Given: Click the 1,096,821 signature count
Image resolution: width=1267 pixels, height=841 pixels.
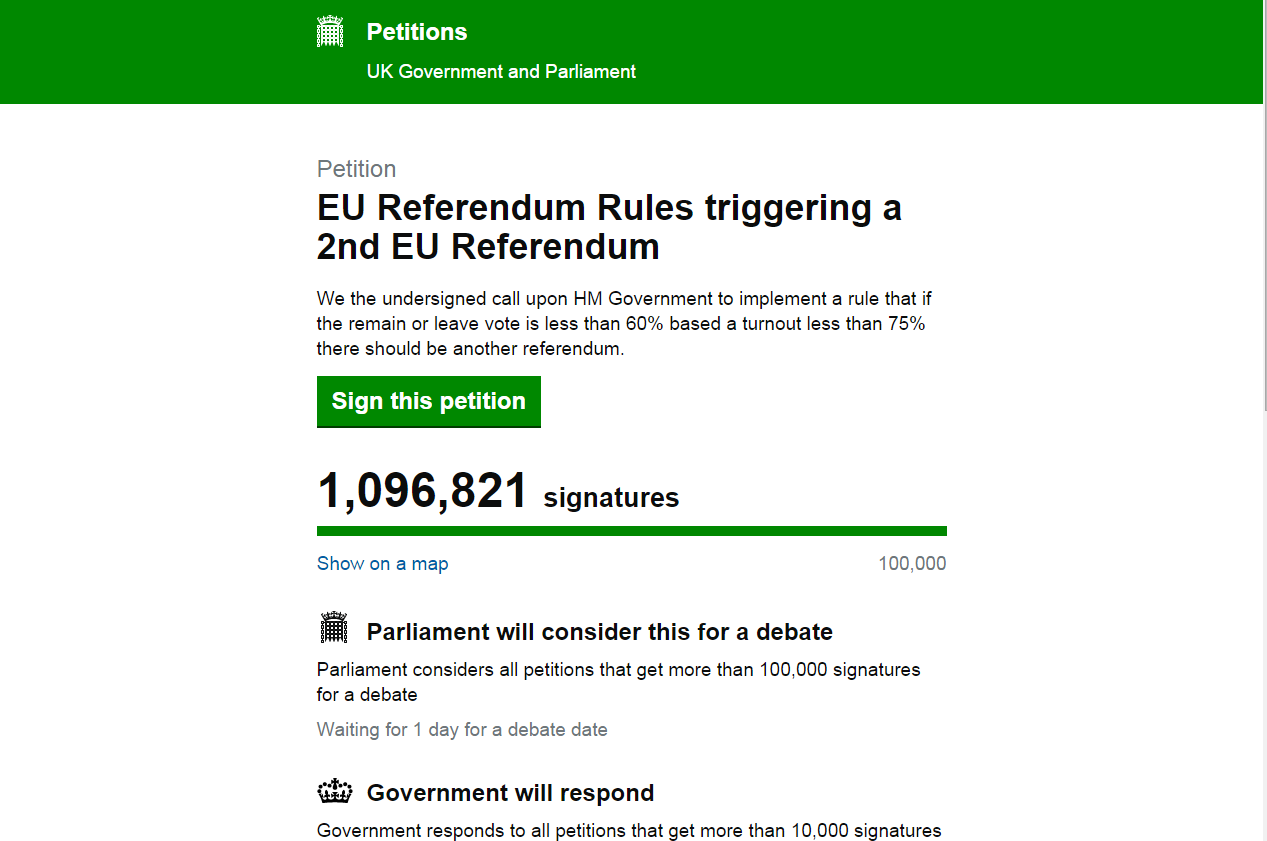Looking at the screenshot, I should click(x=422, y=491).
